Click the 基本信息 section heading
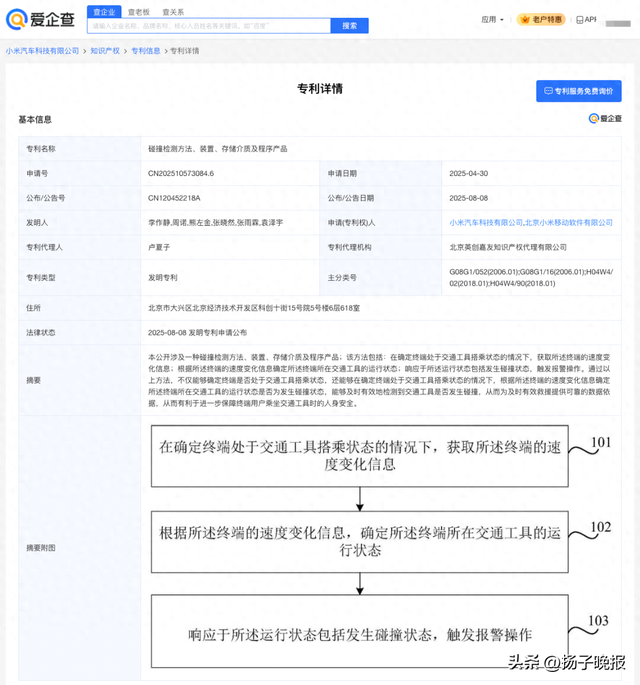The height and width of the screenshot is (685, 640). tap(35, 119)
